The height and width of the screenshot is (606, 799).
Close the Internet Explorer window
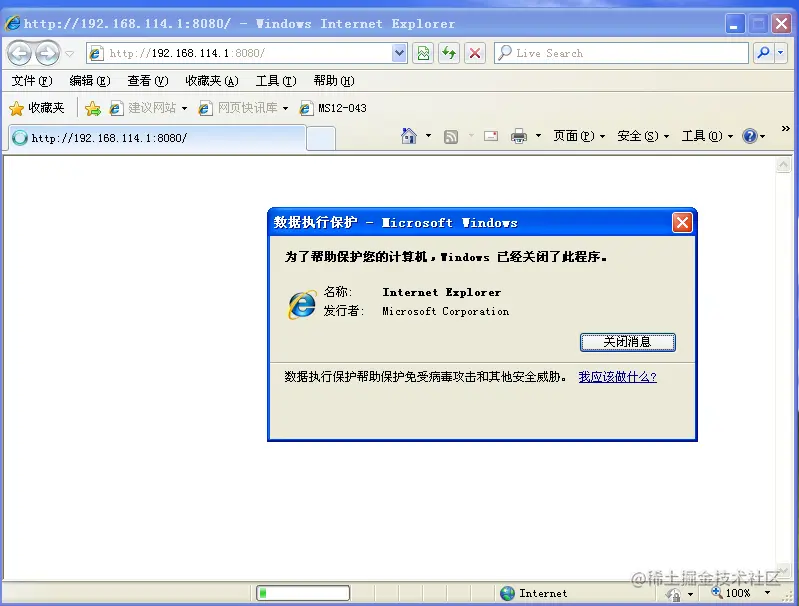[781, 24]
